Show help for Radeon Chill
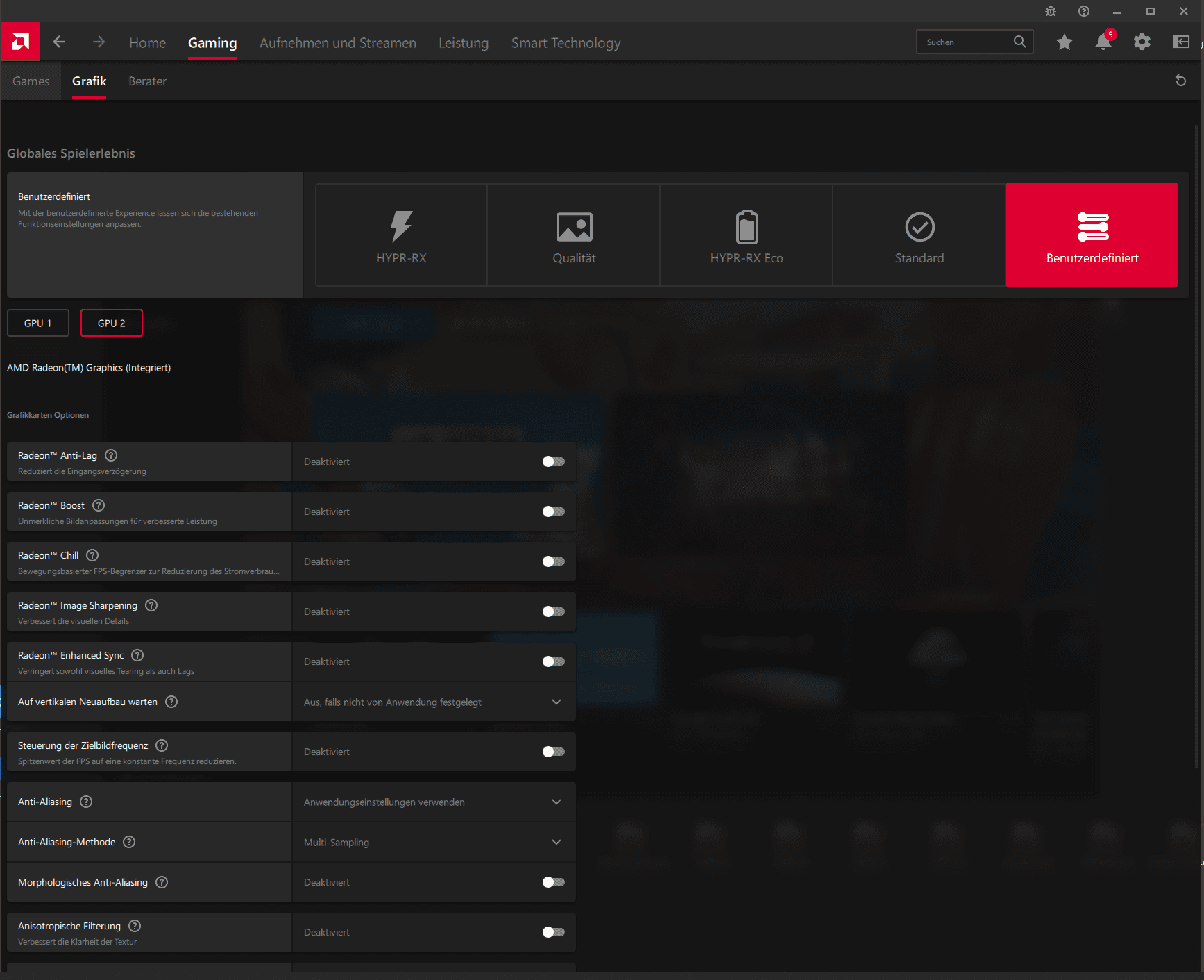This screenshot has height=980, width=1204. pyautogui.click(x=92, y=555)
